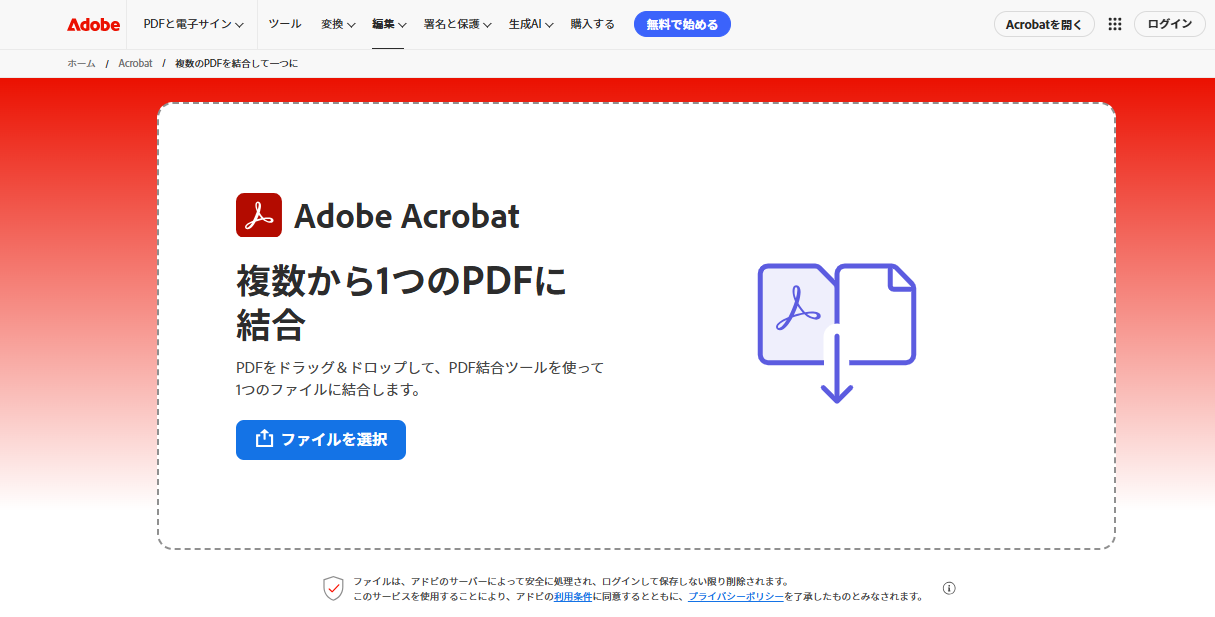This screenshot has height=617, width=1215.
Task: Click the ファイルを選択 button
Action: [x=320, y=439]
